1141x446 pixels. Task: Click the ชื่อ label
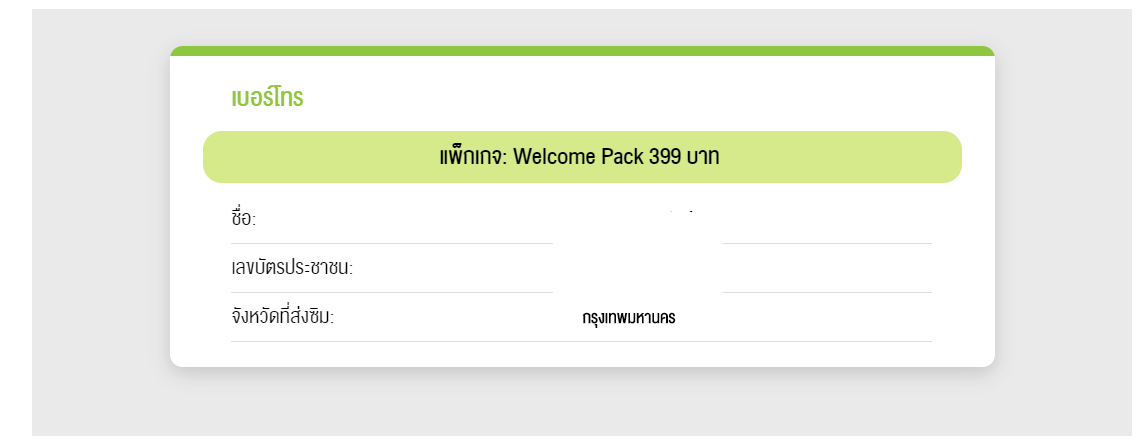coord(243,219)
